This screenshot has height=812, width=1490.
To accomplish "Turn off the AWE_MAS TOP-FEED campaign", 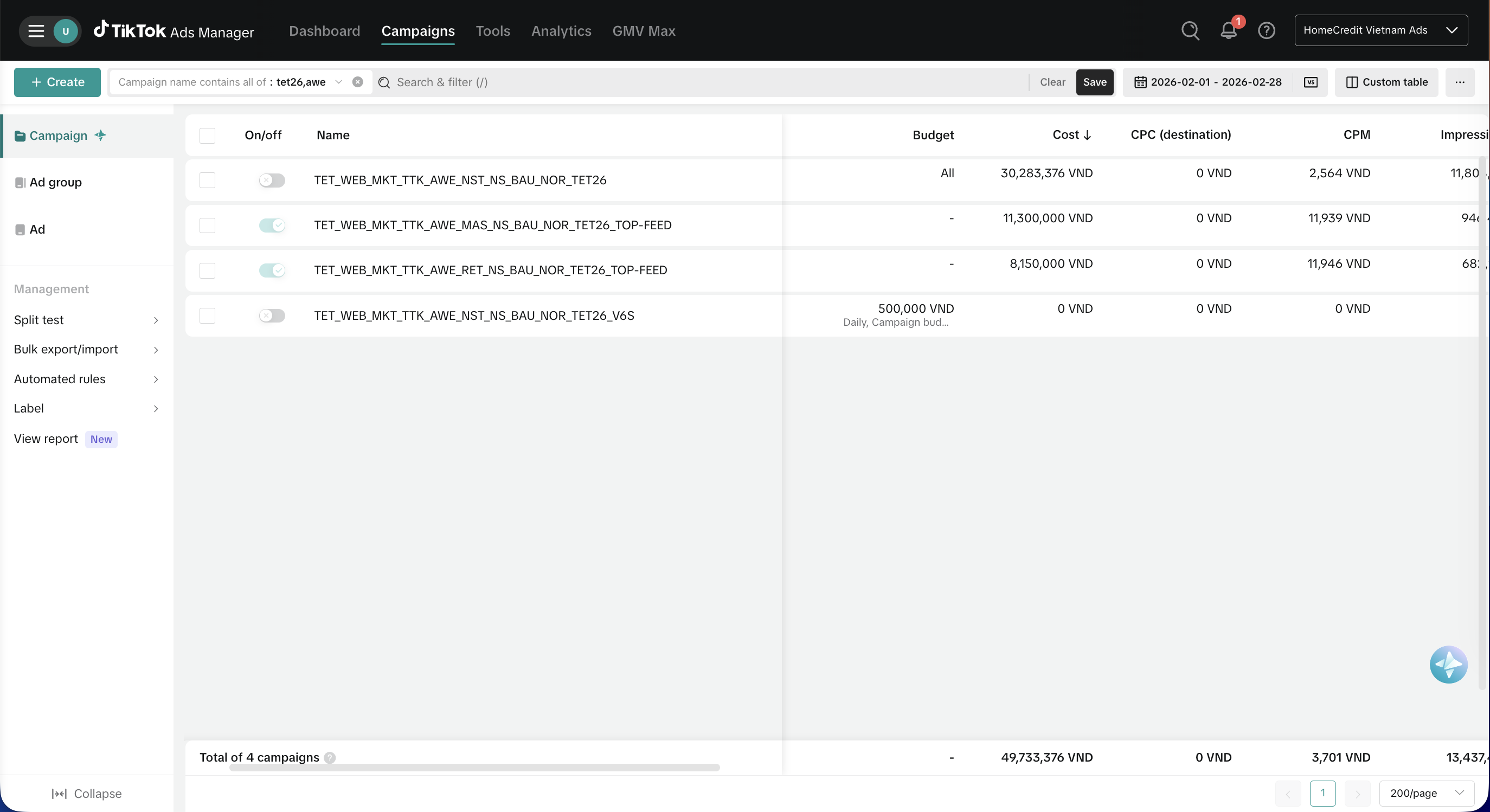I will pyautogui.click(x=272, y=225).
